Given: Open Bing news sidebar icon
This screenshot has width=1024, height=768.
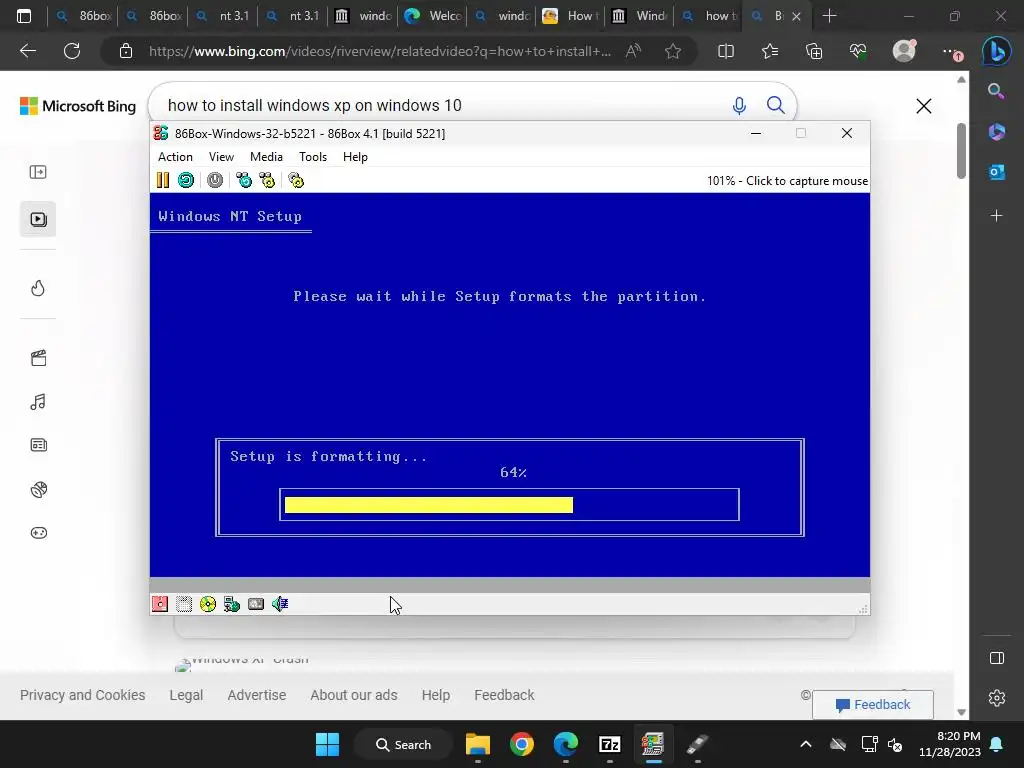Looking at the screenshot, I should pos(39,445).
